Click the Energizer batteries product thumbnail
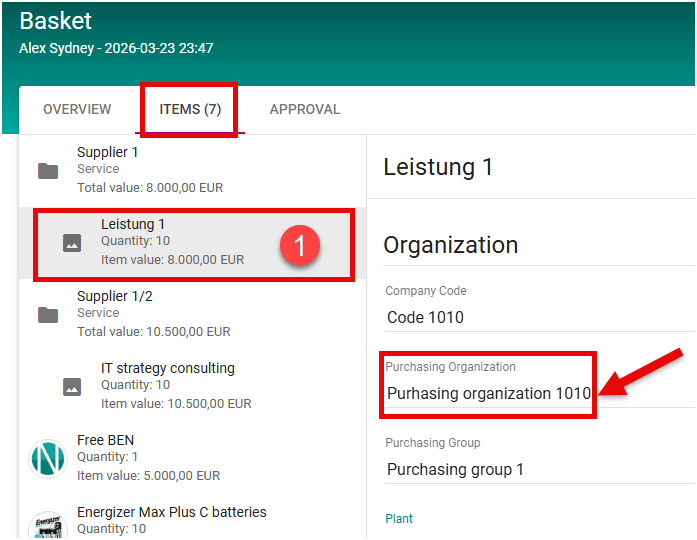This screenshot has width=697, height=540. (48, 526)
